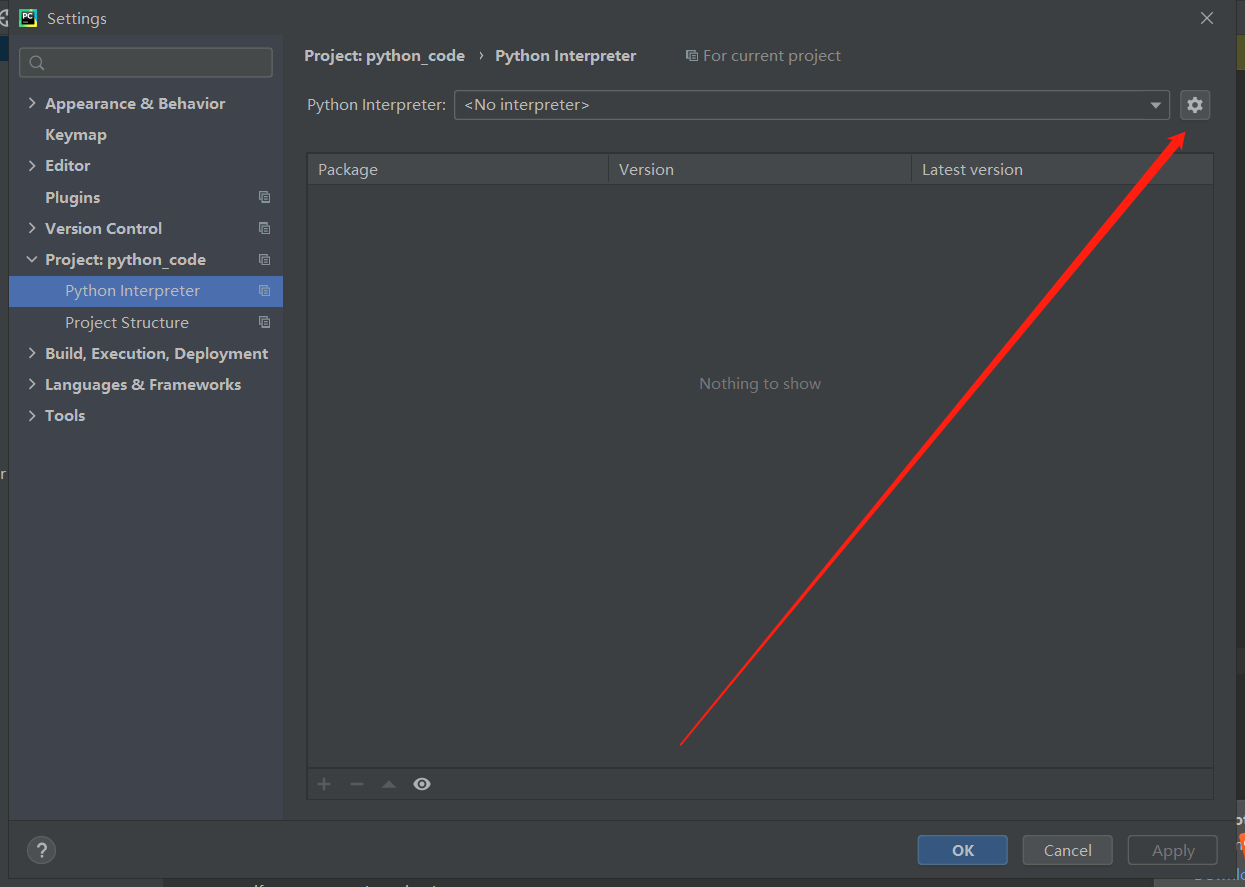Click the Apply button
Image resolution: width=1245 pixels, height=887 pixels.
[x=1173, y=850]
